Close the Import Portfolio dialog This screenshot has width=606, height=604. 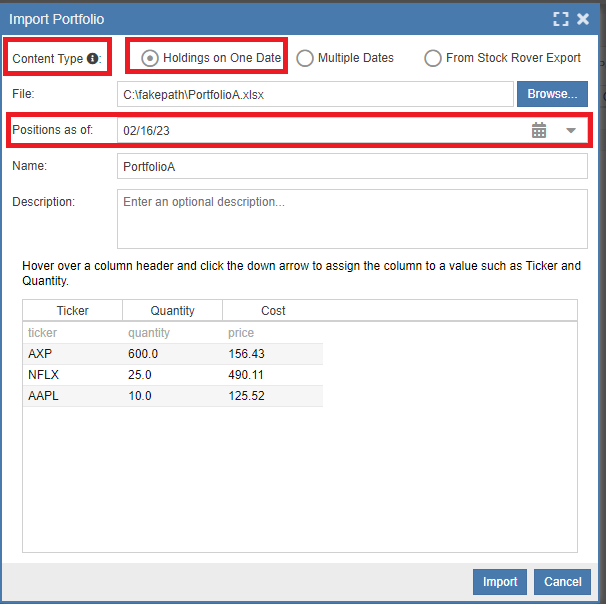pyautogui.click(x=583, y=19)
